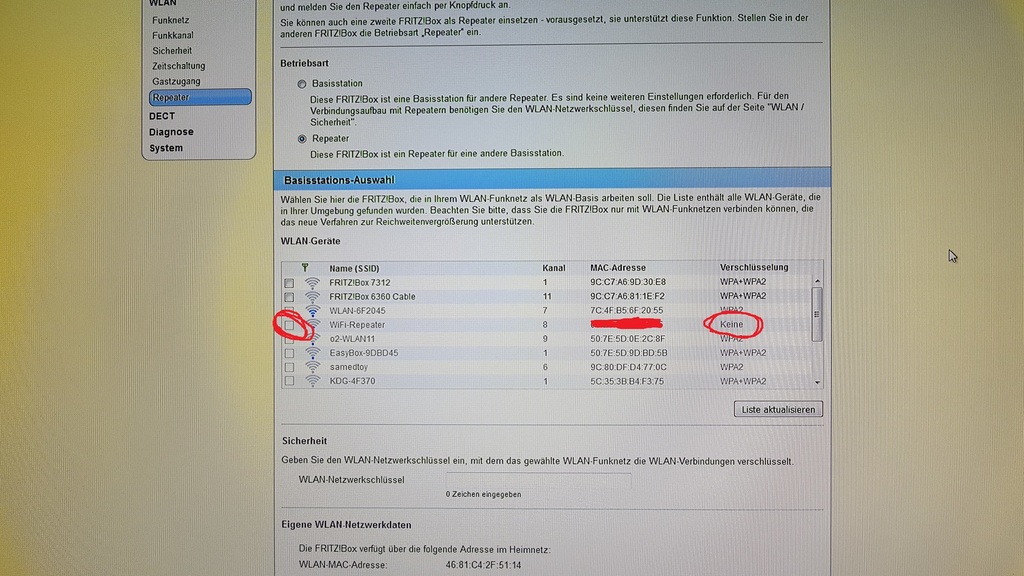Select the Basisstation radio button
The image size is (1024, 576).
point(302,84)
